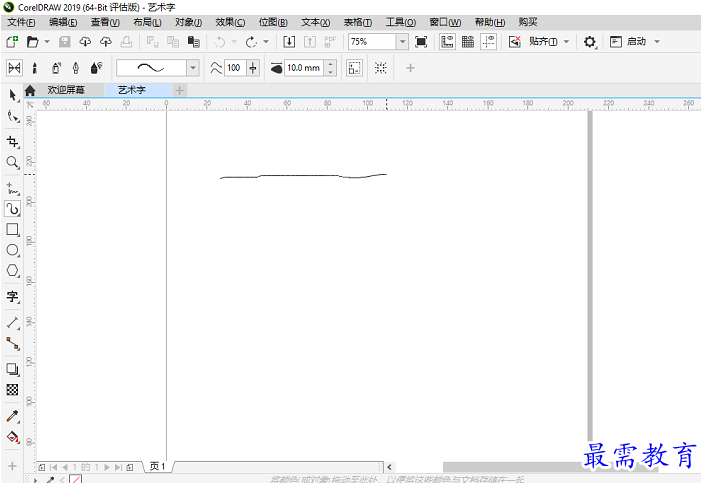
Task: Click the scroll-left arrow of page navigator
Action: tap(389, 467)
